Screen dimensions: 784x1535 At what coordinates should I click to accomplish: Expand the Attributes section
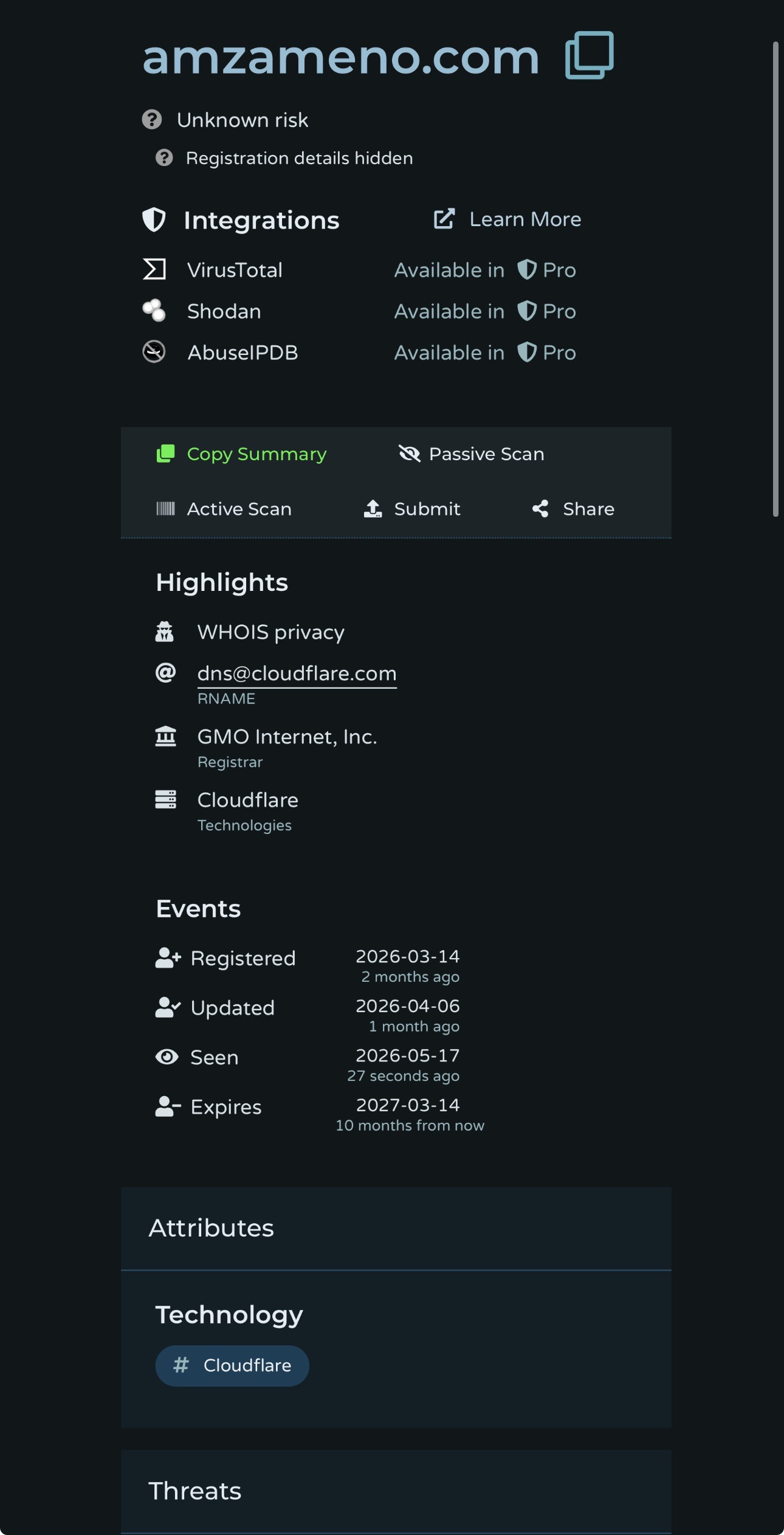(x=396, y=1228)
